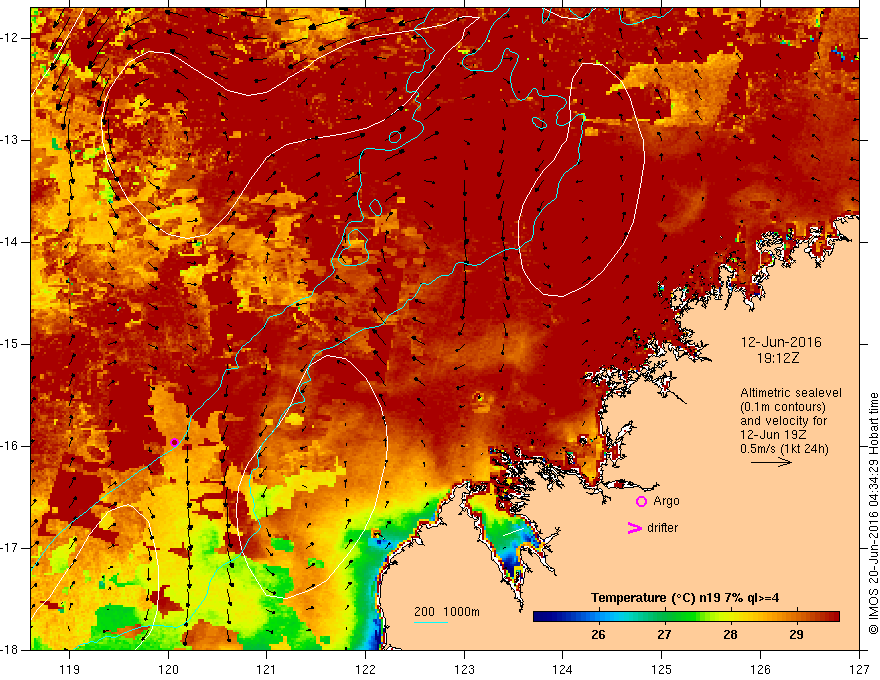Click the 26 label on the temperature scale
The width and height of the screenshot is (880, 680).
(598, 635)
